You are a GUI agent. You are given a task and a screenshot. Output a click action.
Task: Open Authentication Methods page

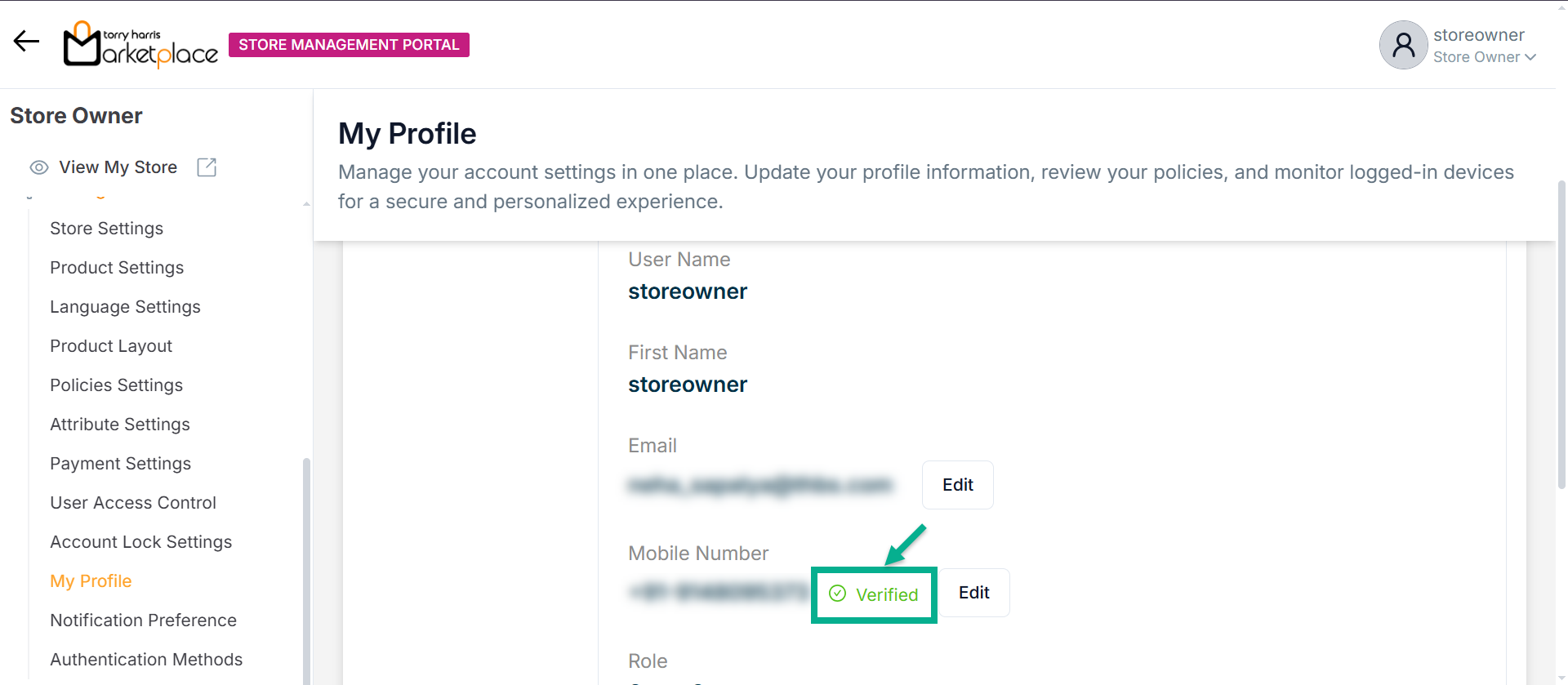point(146,660)
